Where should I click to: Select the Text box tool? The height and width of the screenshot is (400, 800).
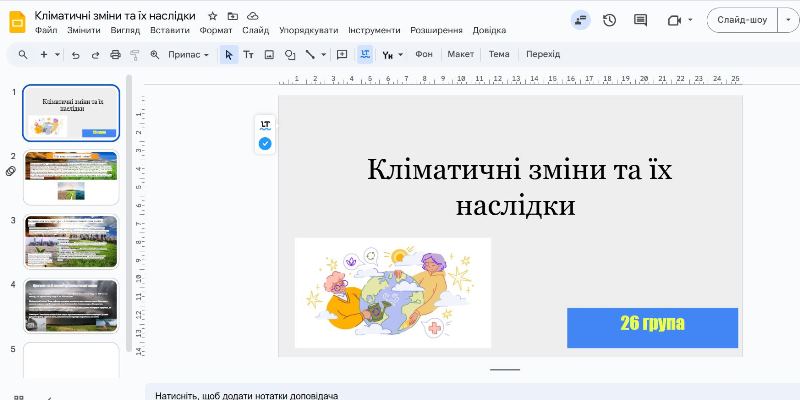pyautogui.click(x=249, y=54)
